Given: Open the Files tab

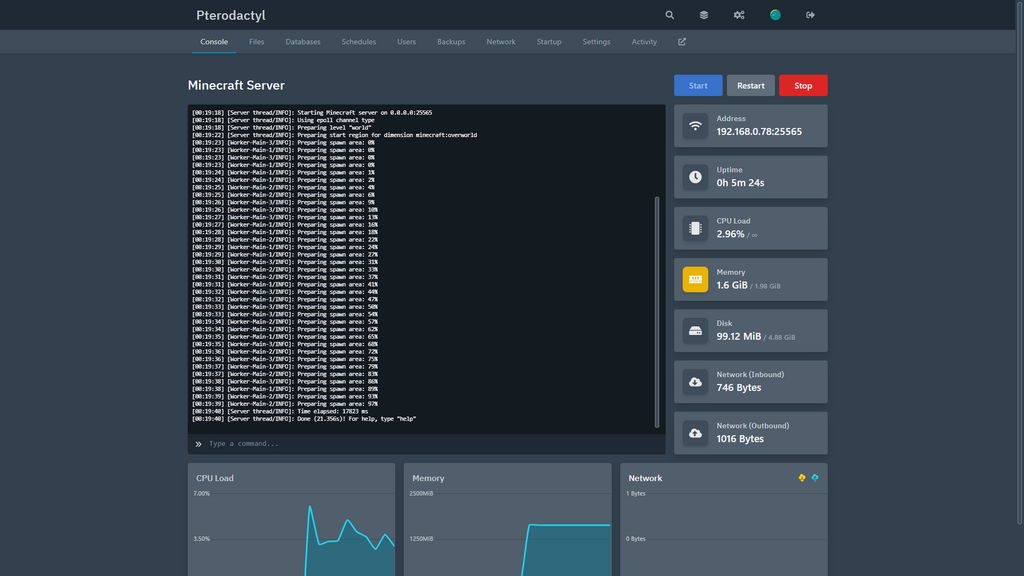Looking at the screenshot, I should 257,42.
